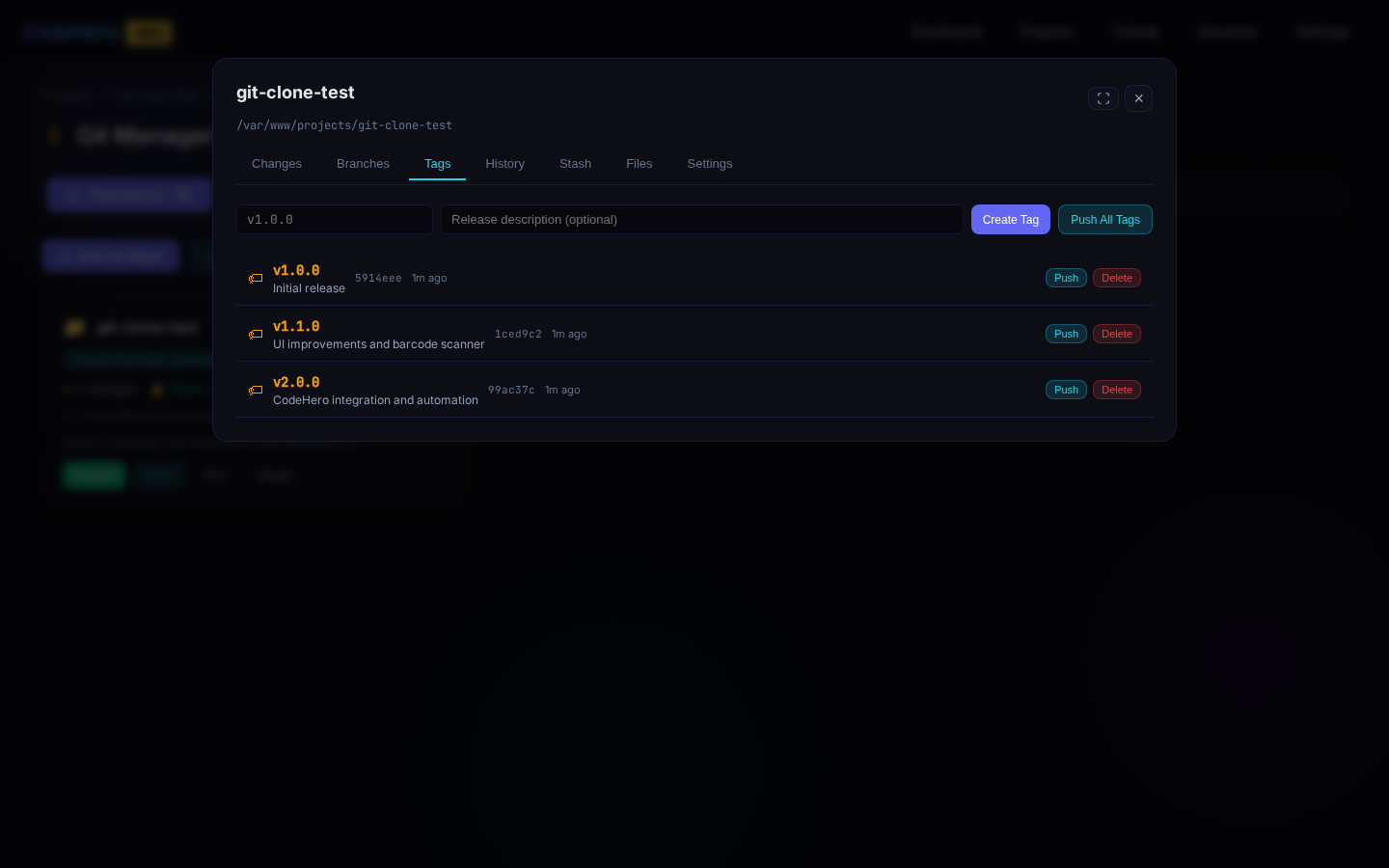Open the Branches tab
The height and width of the screenshot is (868, 1389).
(x=363, y=164)
